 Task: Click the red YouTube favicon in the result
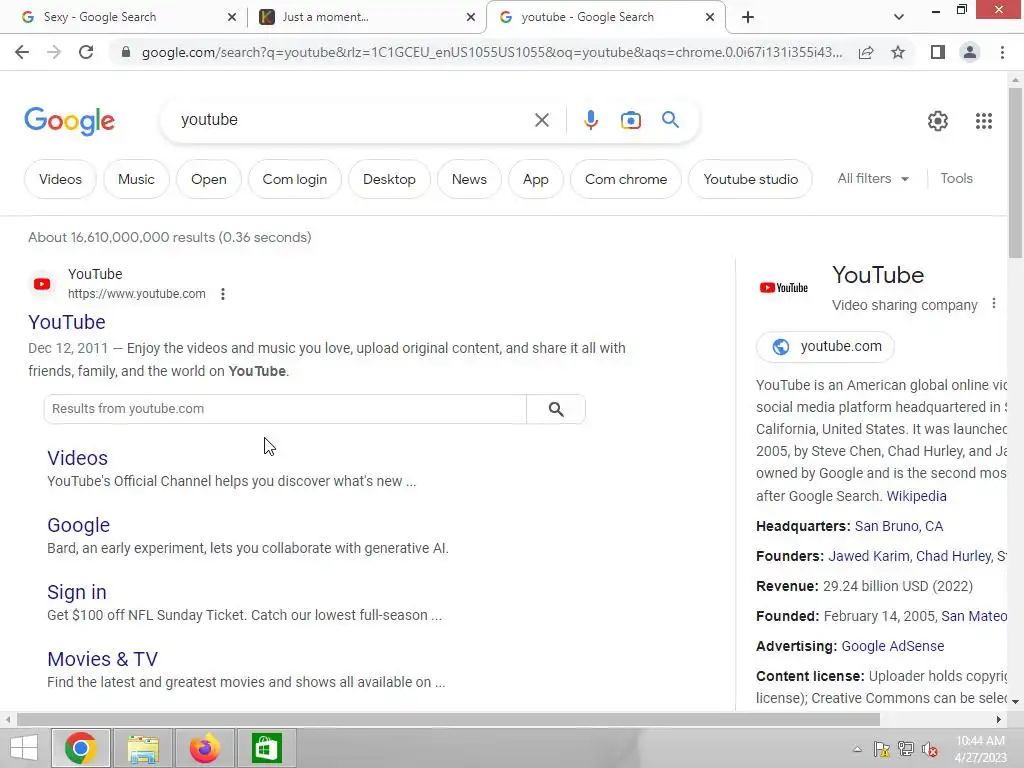click(42, 284)
